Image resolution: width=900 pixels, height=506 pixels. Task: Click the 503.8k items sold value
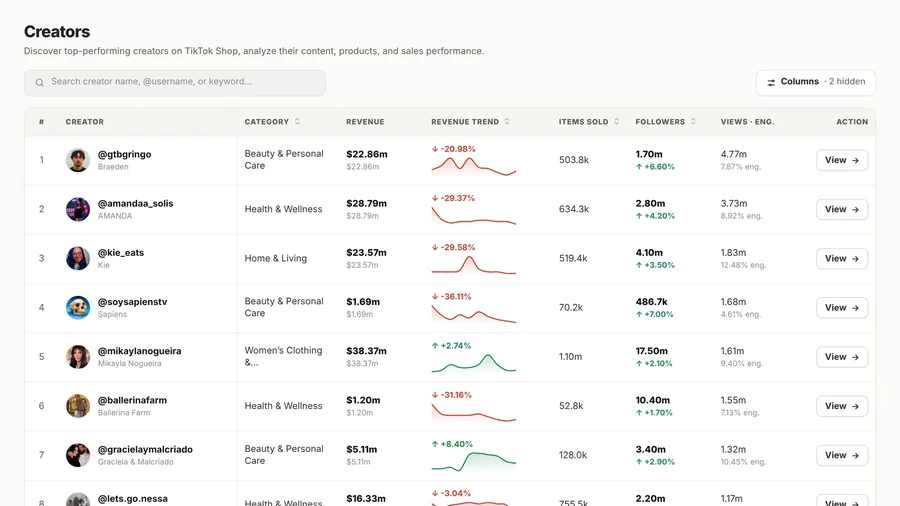click(574, 160)
